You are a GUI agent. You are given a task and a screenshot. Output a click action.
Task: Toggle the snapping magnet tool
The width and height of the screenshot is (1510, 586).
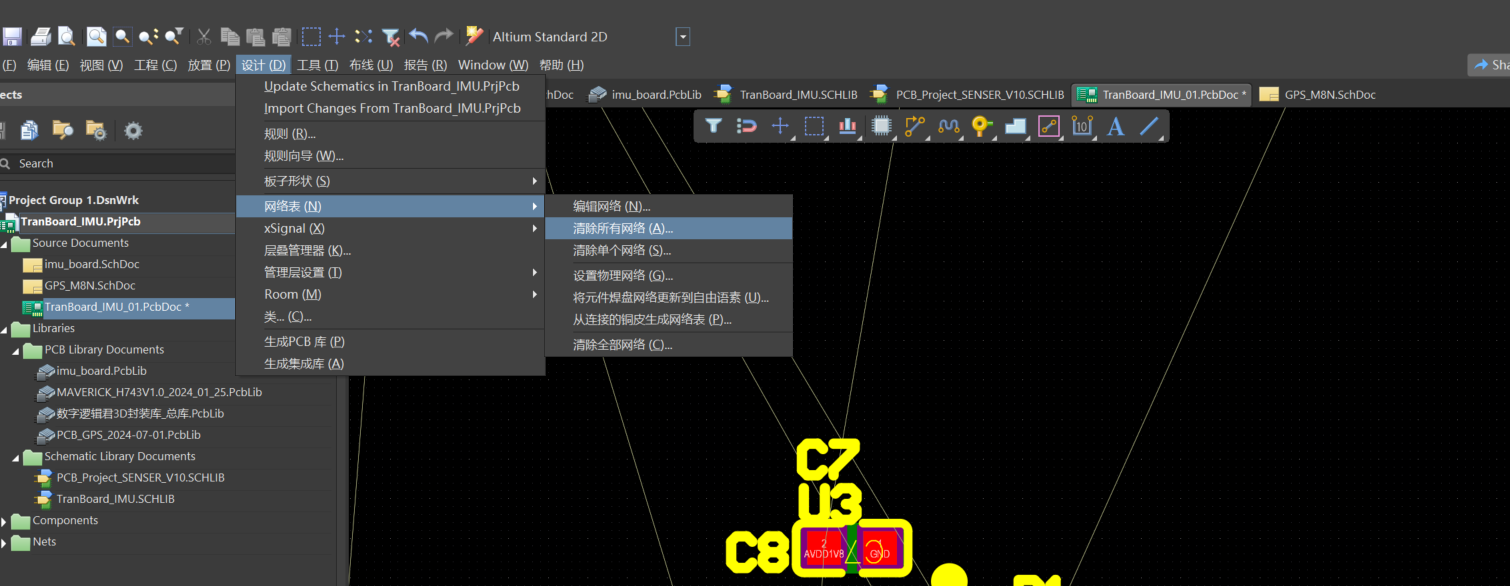tap(745, 126)
